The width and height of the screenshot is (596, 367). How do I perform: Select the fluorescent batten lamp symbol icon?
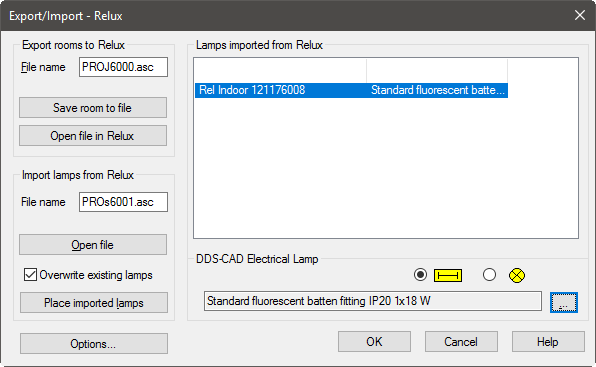coord(448,275)
